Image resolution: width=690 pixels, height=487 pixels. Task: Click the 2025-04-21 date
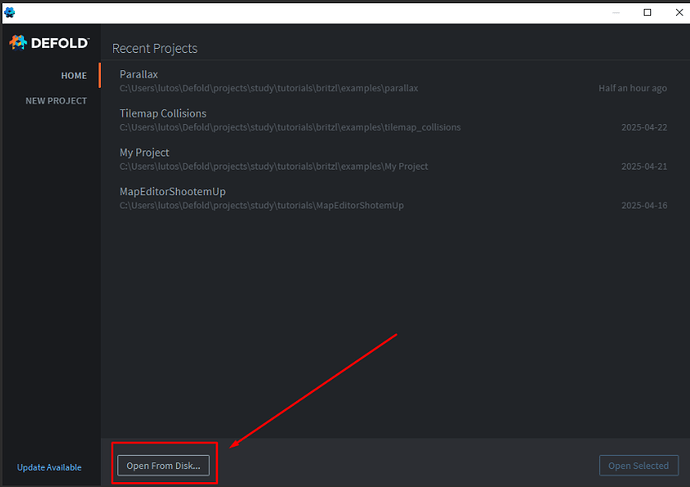click(644, 166)
